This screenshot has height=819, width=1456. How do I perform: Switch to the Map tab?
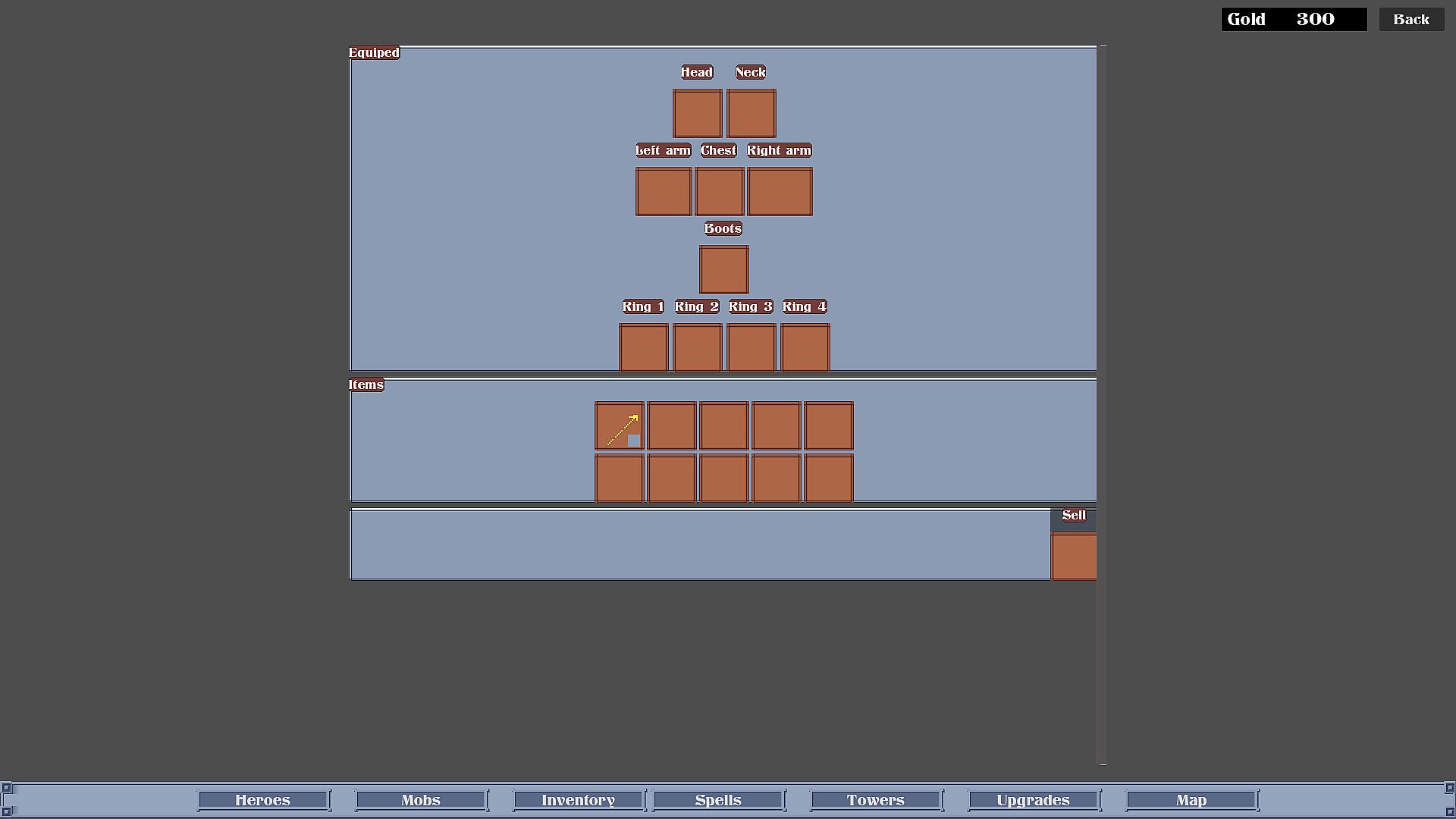tap(1191, 800)
